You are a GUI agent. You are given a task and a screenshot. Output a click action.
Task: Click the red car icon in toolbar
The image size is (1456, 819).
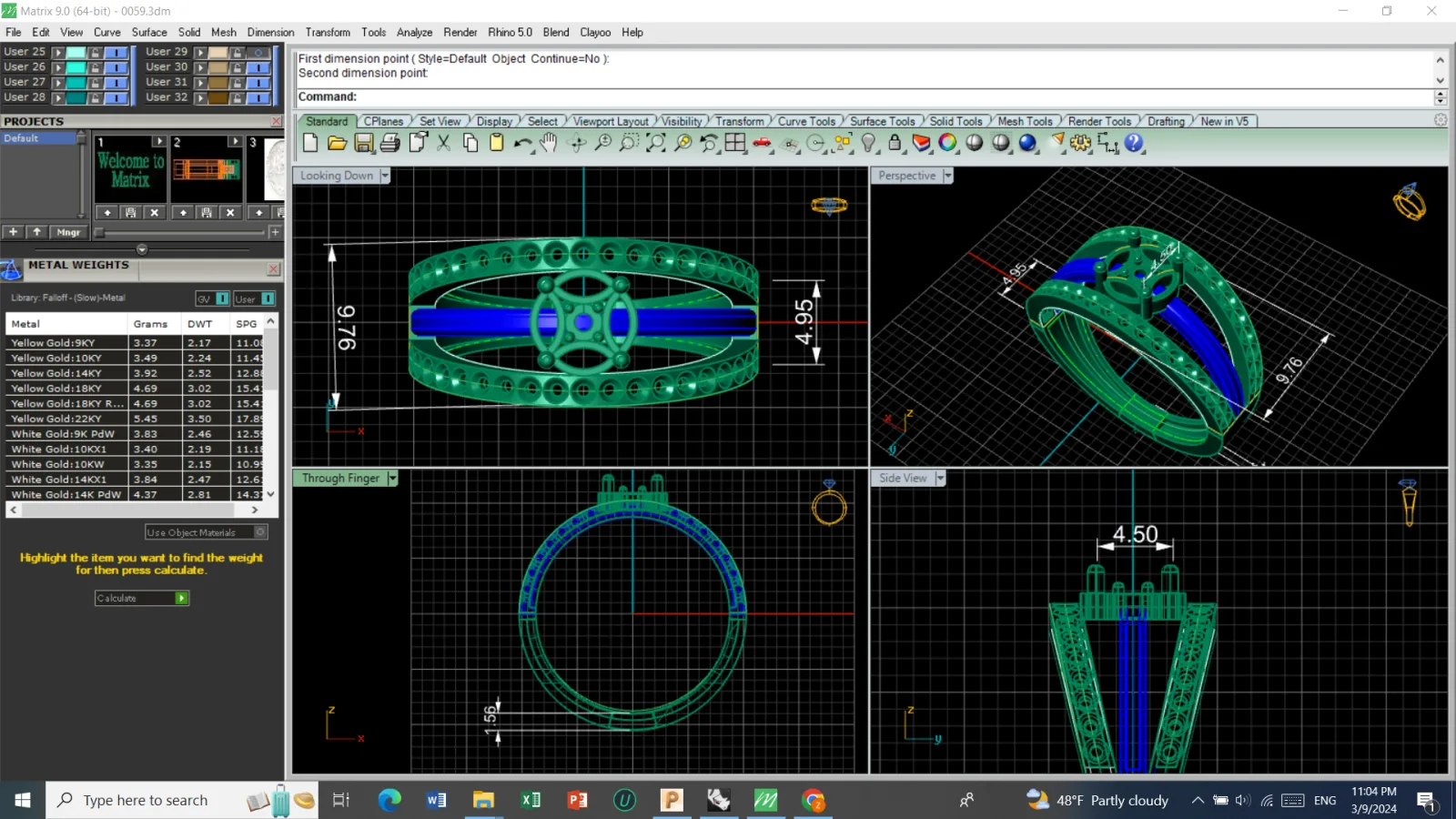pyautogui.click(x=763, y=143)
